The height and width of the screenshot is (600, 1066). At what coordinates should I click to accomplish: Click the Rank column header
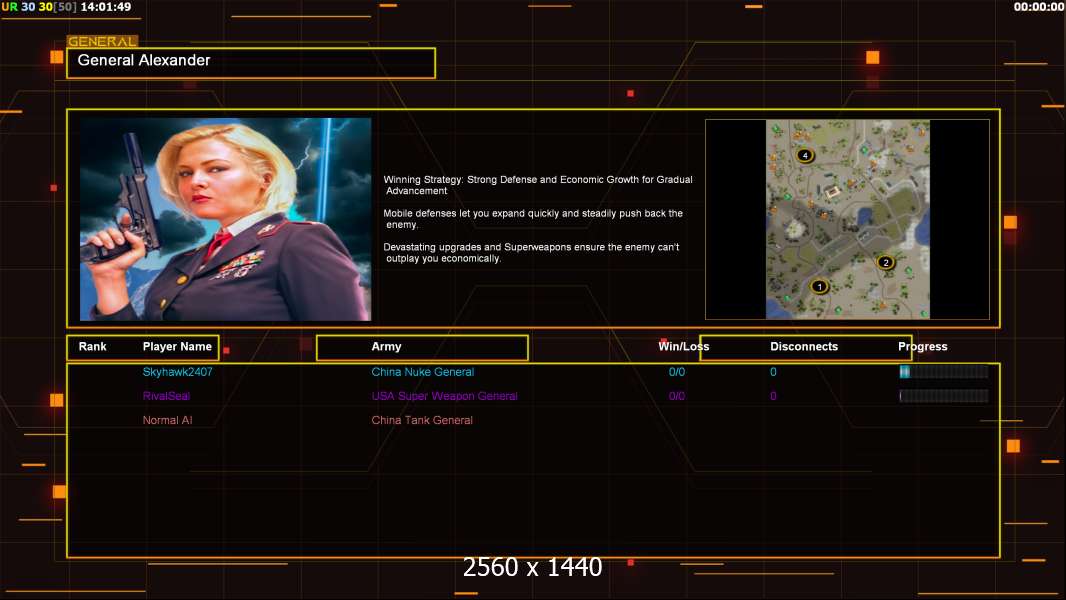click(92, 347)
